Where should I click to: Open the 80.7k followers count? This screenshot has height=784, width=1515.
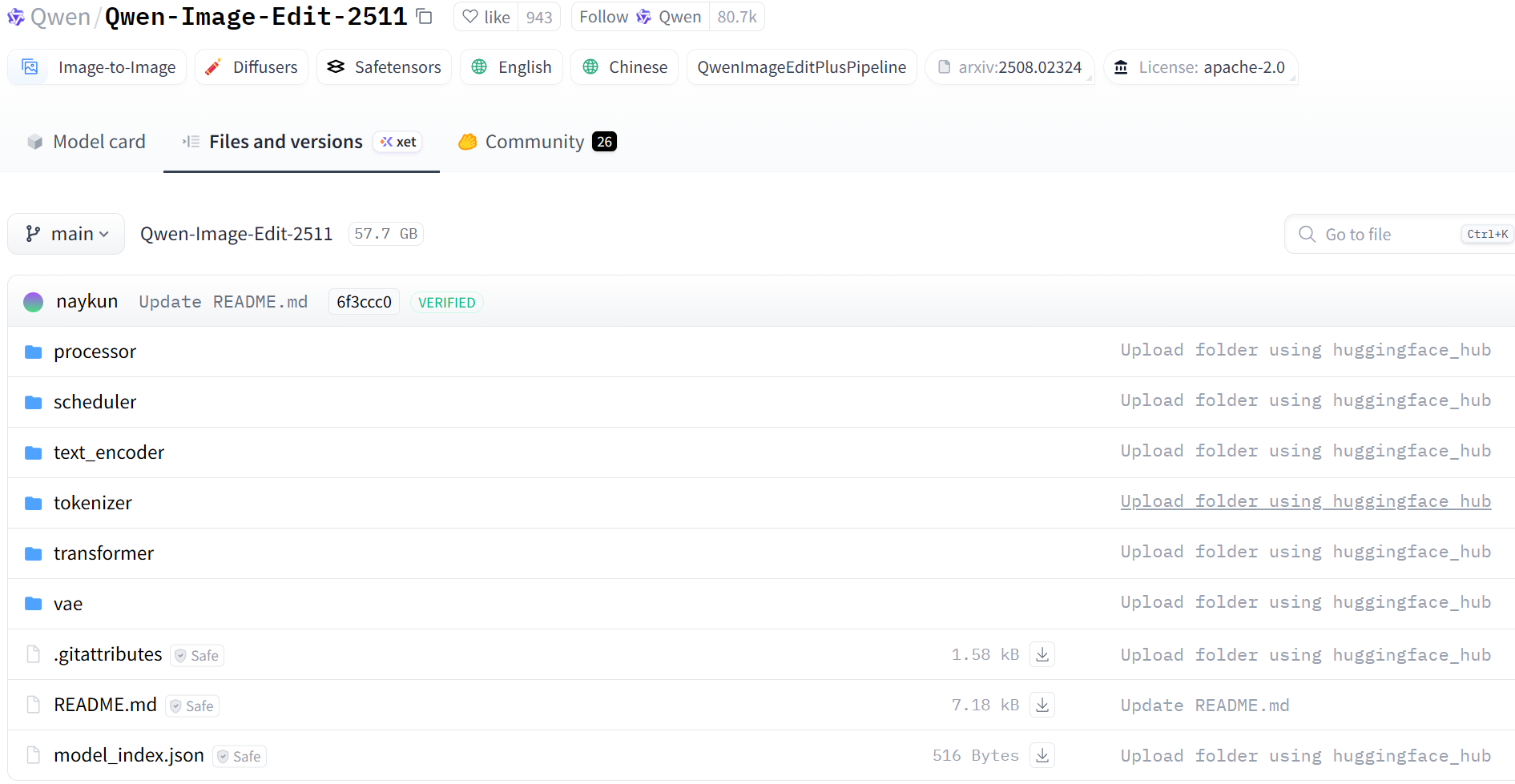(x=737, y=17)
